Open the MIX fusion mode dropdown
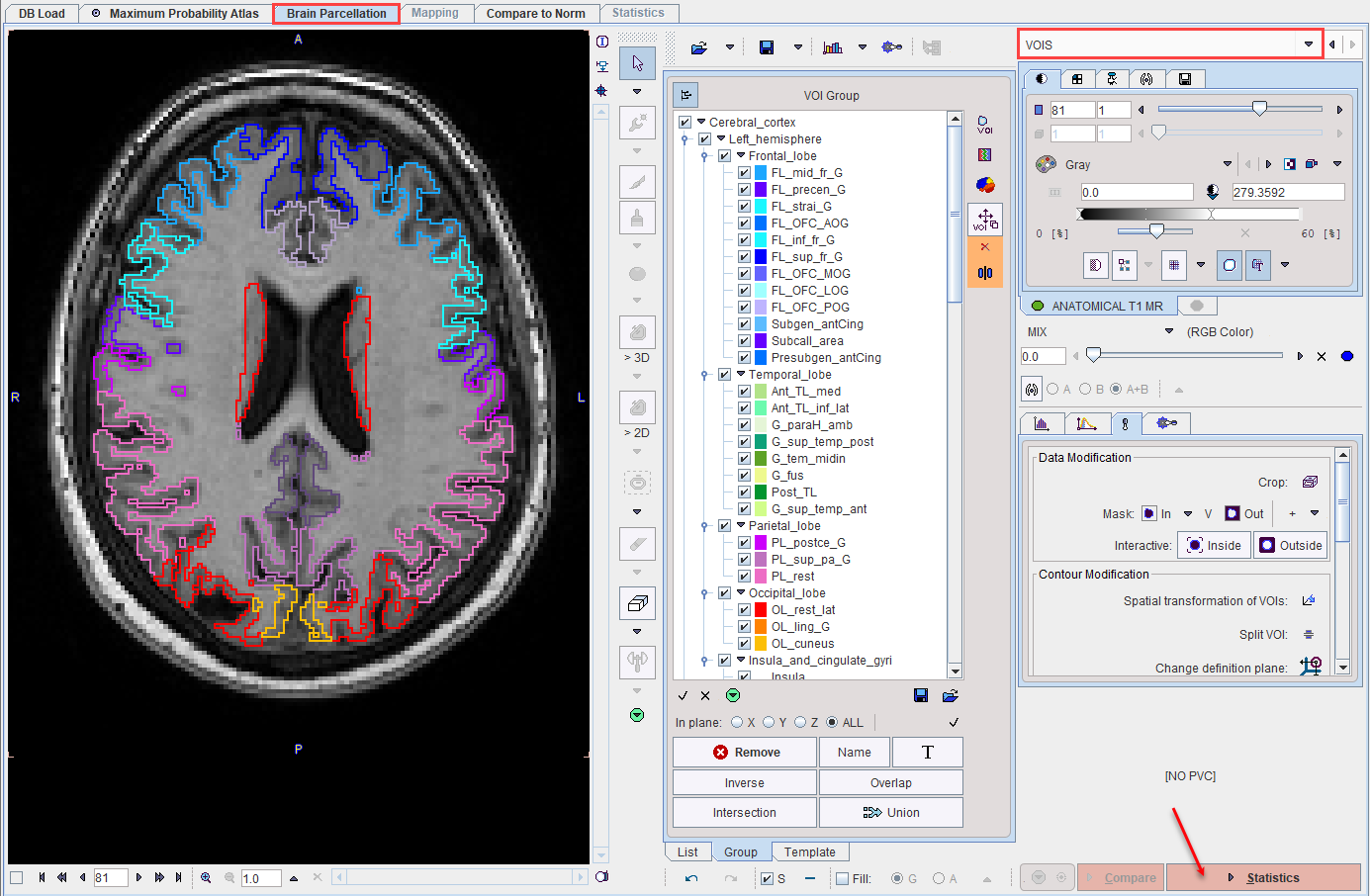Image resolution: width=1370 pixels, height=896 pixels. [x=1169, y=331]
